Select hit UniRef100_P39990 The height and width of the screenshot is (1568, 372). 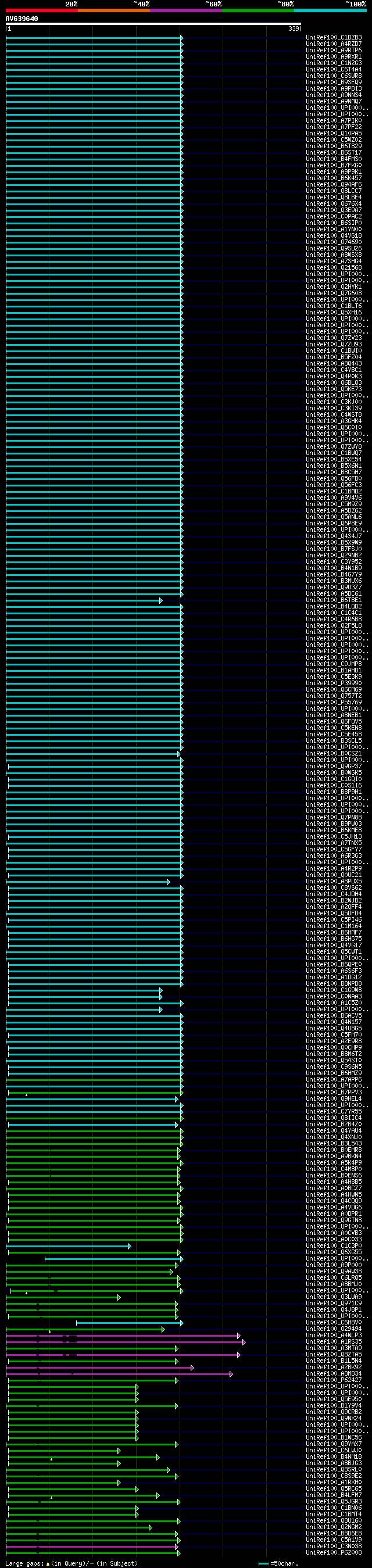(x=334, y=683)
